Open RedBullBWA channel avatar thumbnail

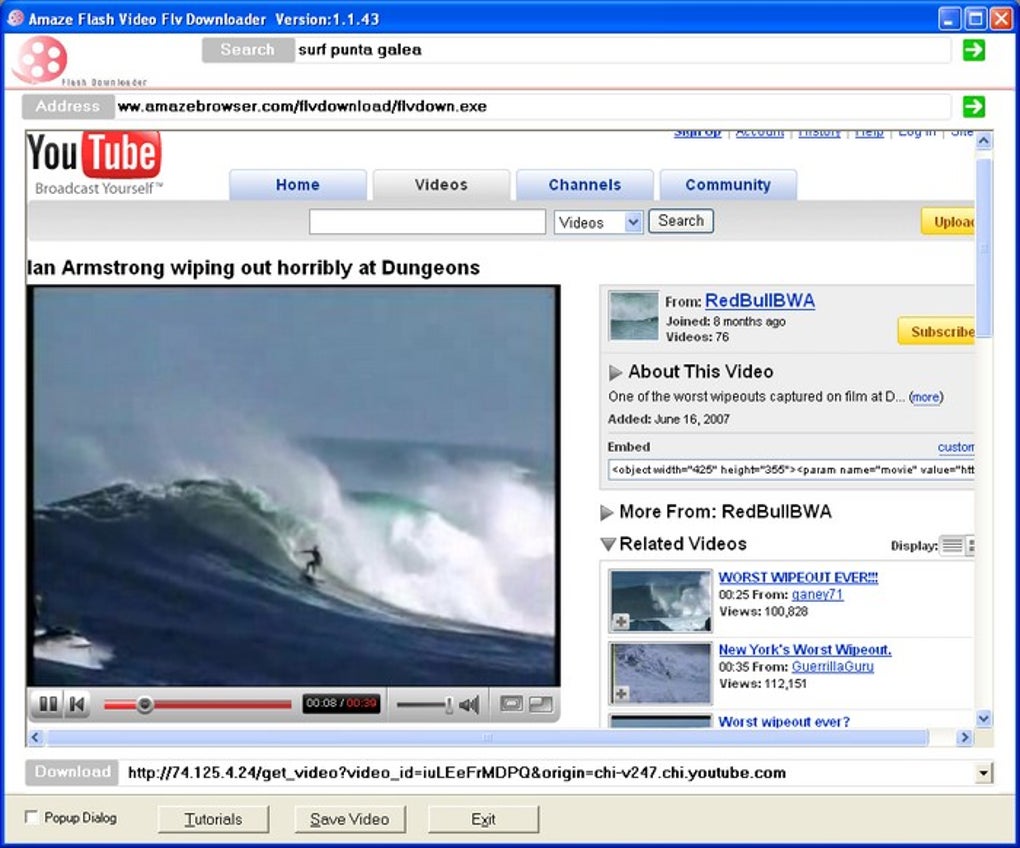click(634, 316)
